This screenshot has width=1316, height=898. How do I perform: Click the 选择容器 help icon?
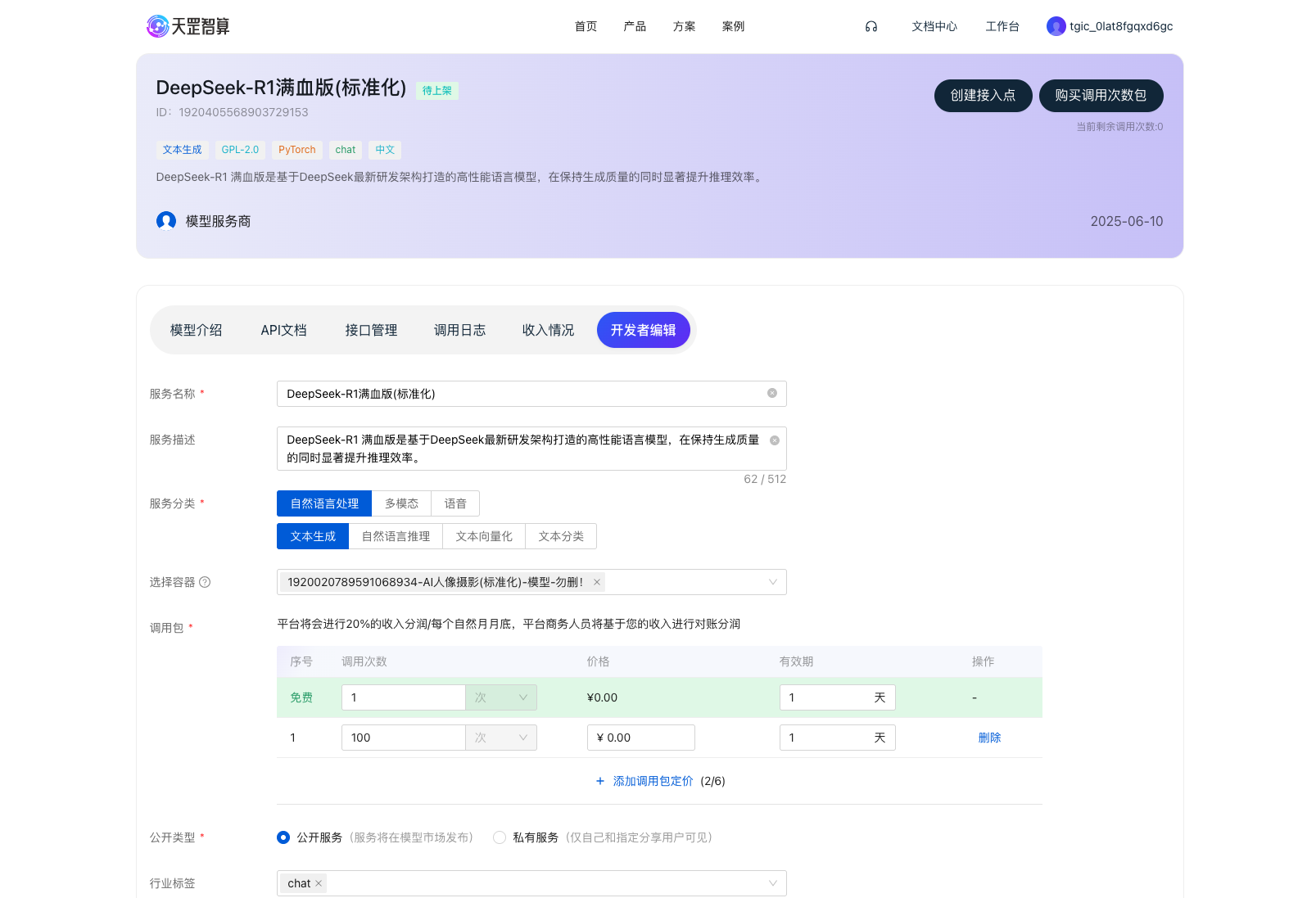[205, 582]
